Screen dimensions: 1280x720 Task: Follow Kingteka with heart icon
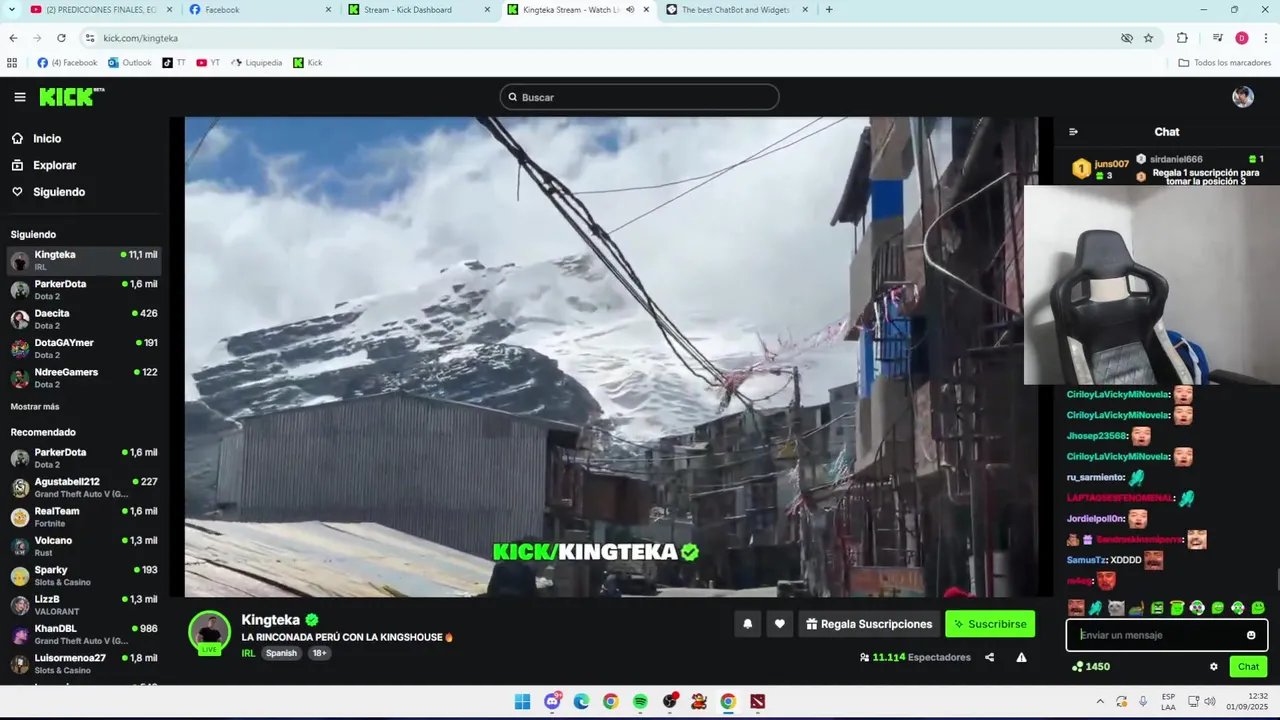click(x=780, y=624)
